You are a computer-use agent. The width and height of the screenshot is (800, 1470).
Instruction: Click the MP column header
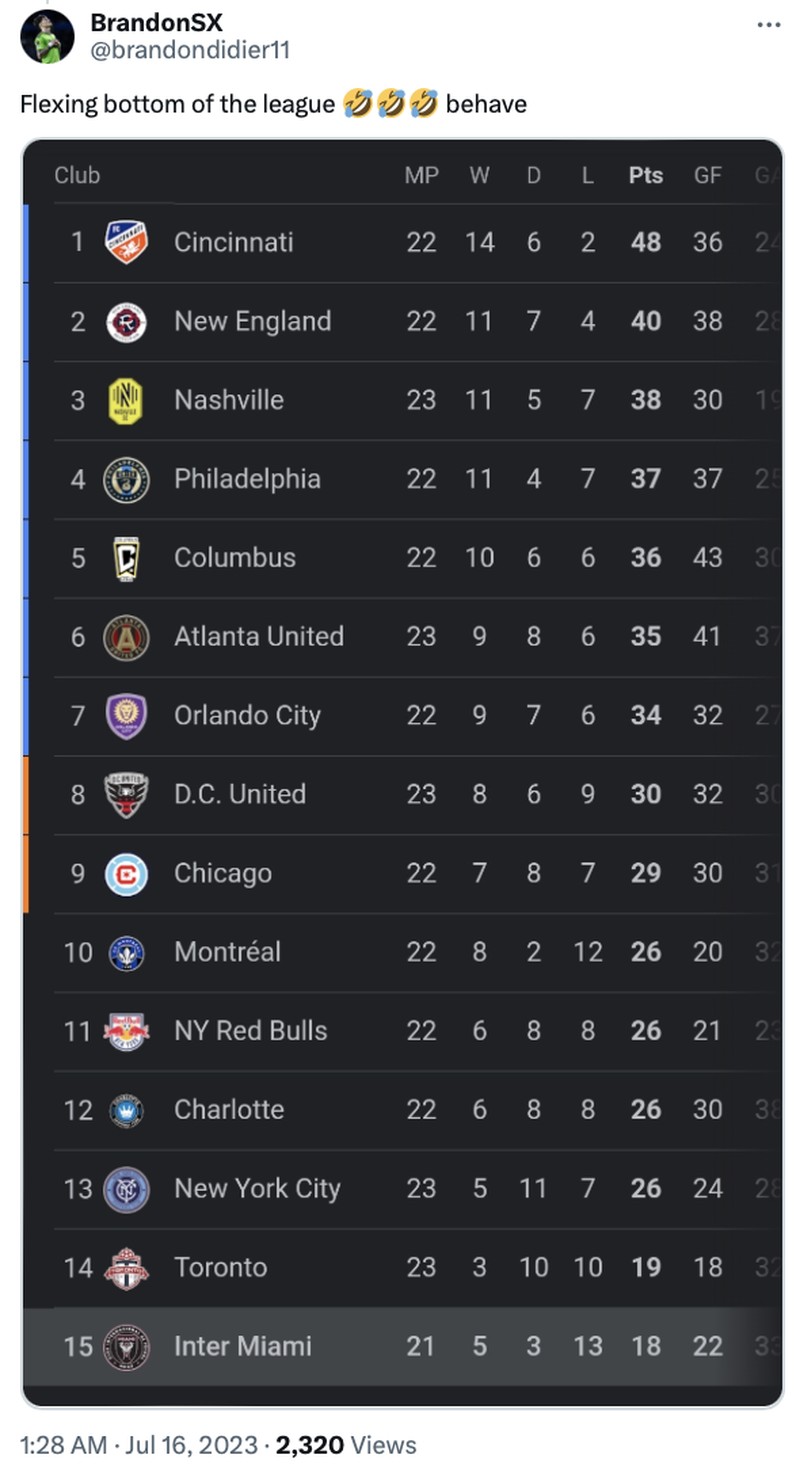pyautogui.click(x=421, y=175)
